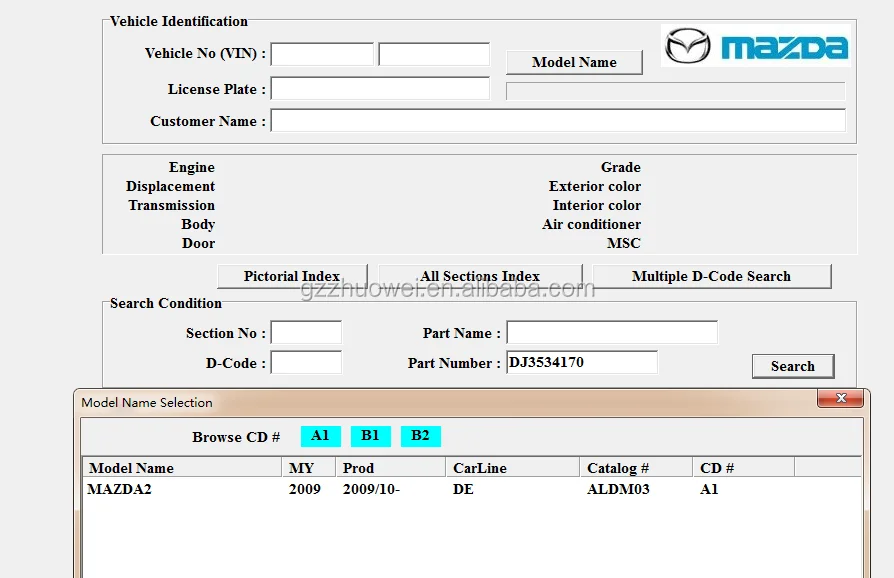894x578 pixels.
Task: Sort list by Model Name column header
Action: pos(181,468)
